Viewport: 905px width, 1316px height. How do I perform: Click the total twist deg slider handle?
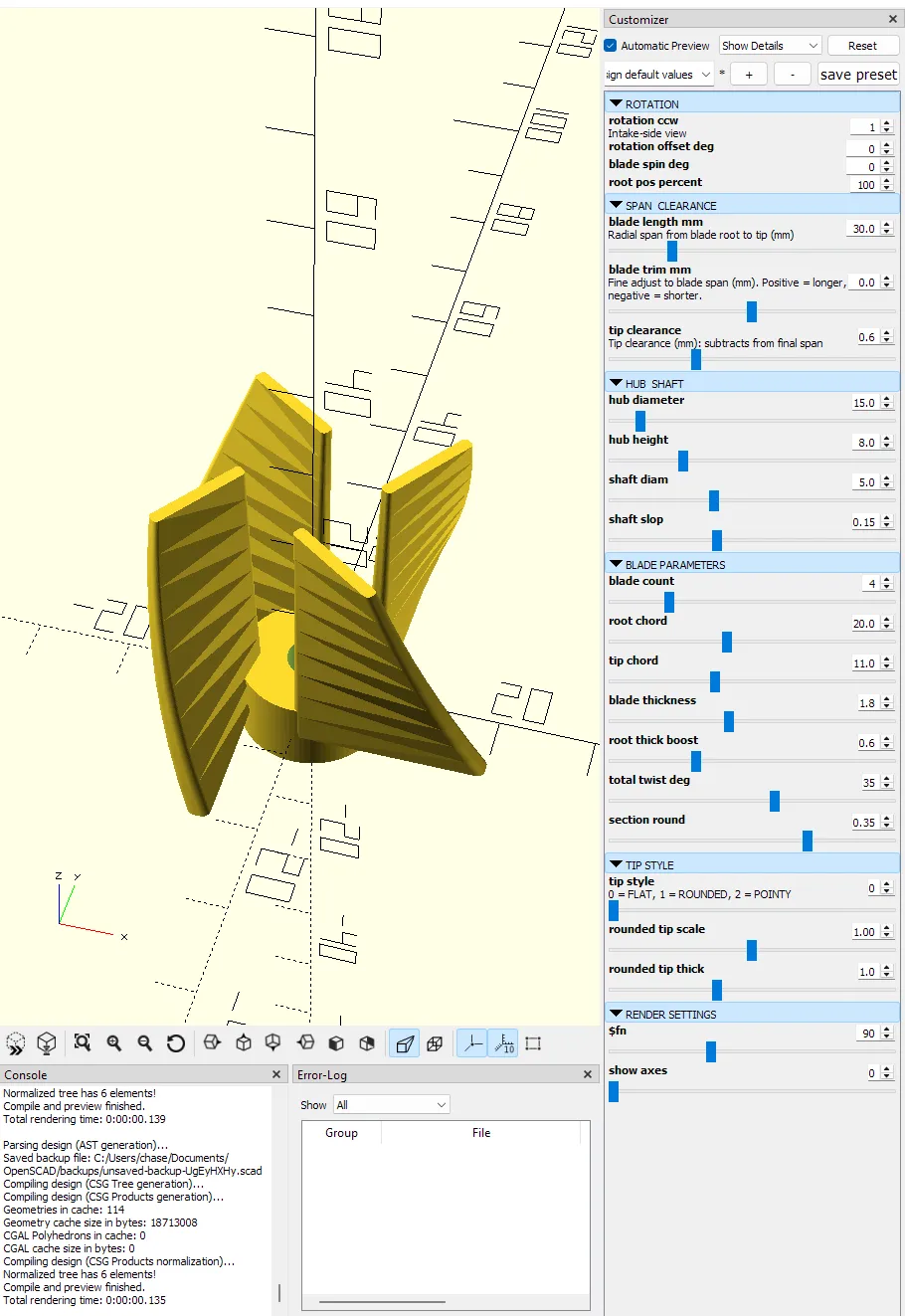click(x=775, y=801)
